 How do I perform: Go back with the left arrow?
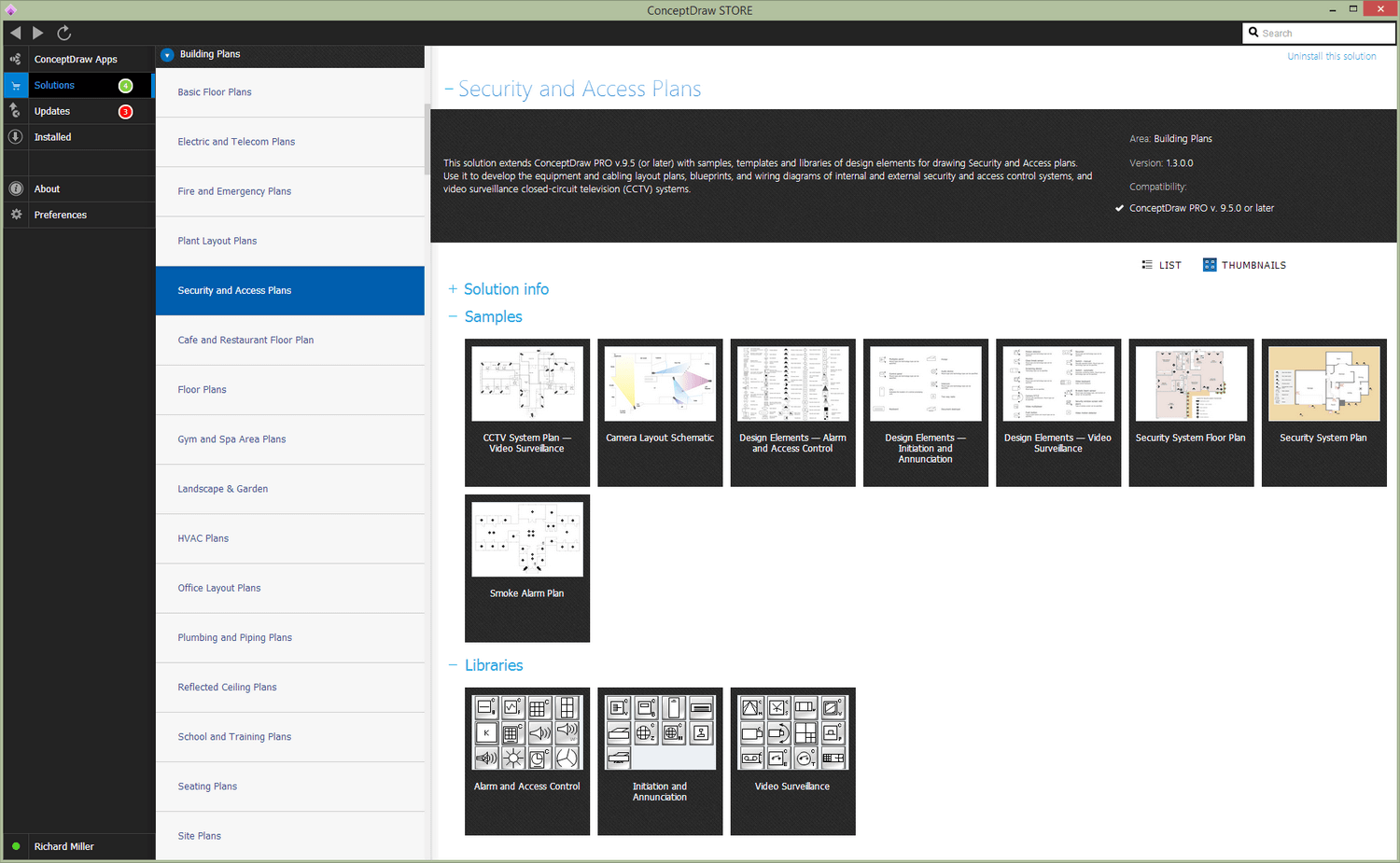tap(16, 33)
